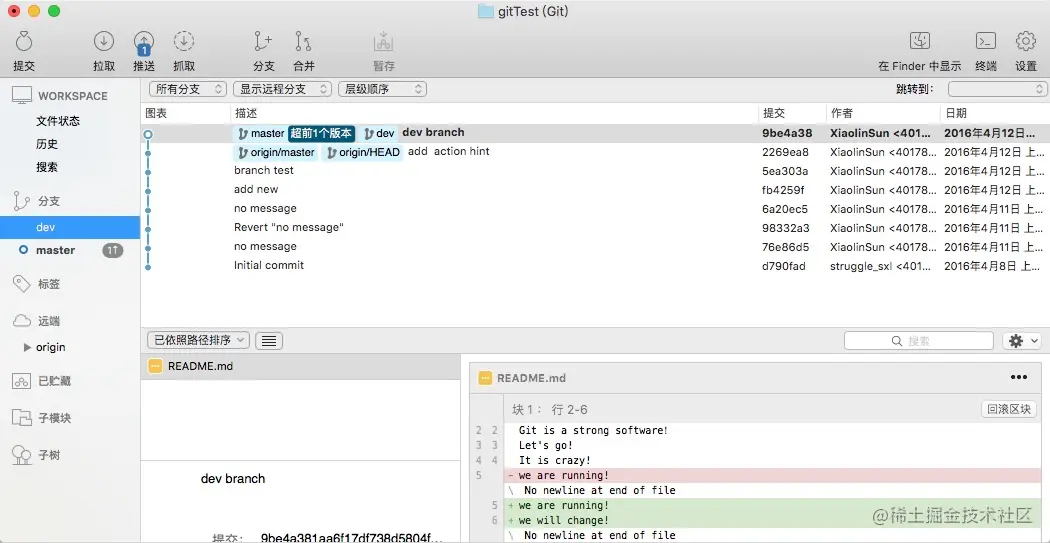Screen dimensions: 1050x543
Task: Open the Terminal (终端) toolbar icon
Action: coord(986,42)
